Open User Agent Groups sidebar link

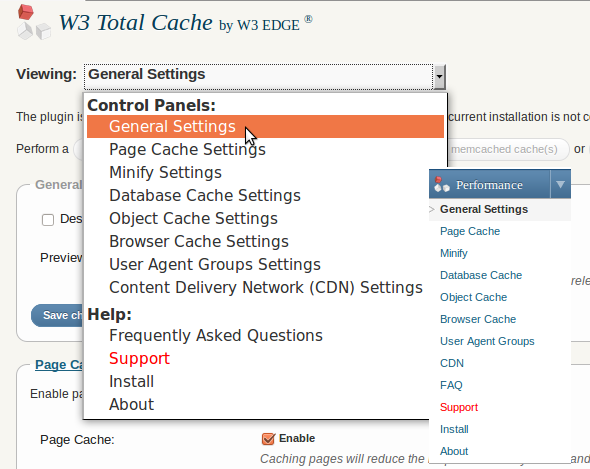click(x=487, y=341)
